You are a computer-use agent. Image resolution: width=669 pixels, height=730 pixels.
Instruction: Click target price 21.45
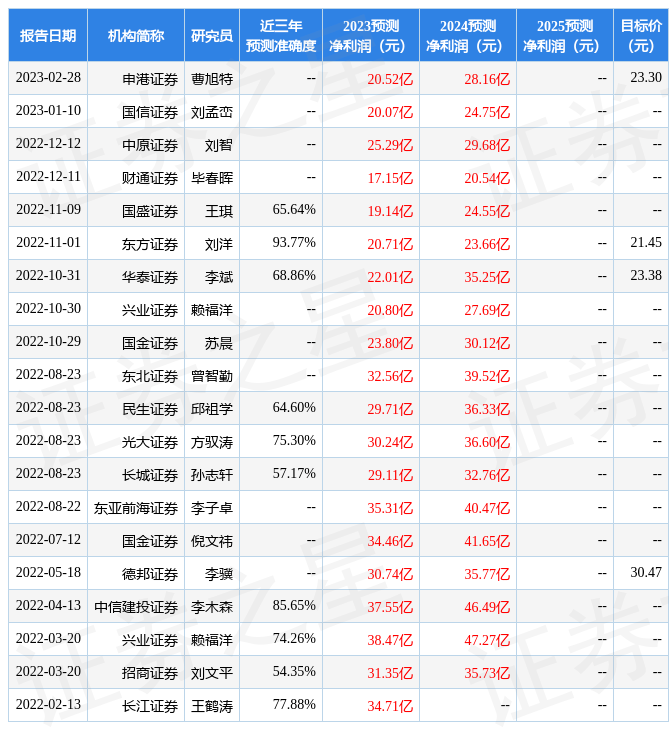point(646,243)
